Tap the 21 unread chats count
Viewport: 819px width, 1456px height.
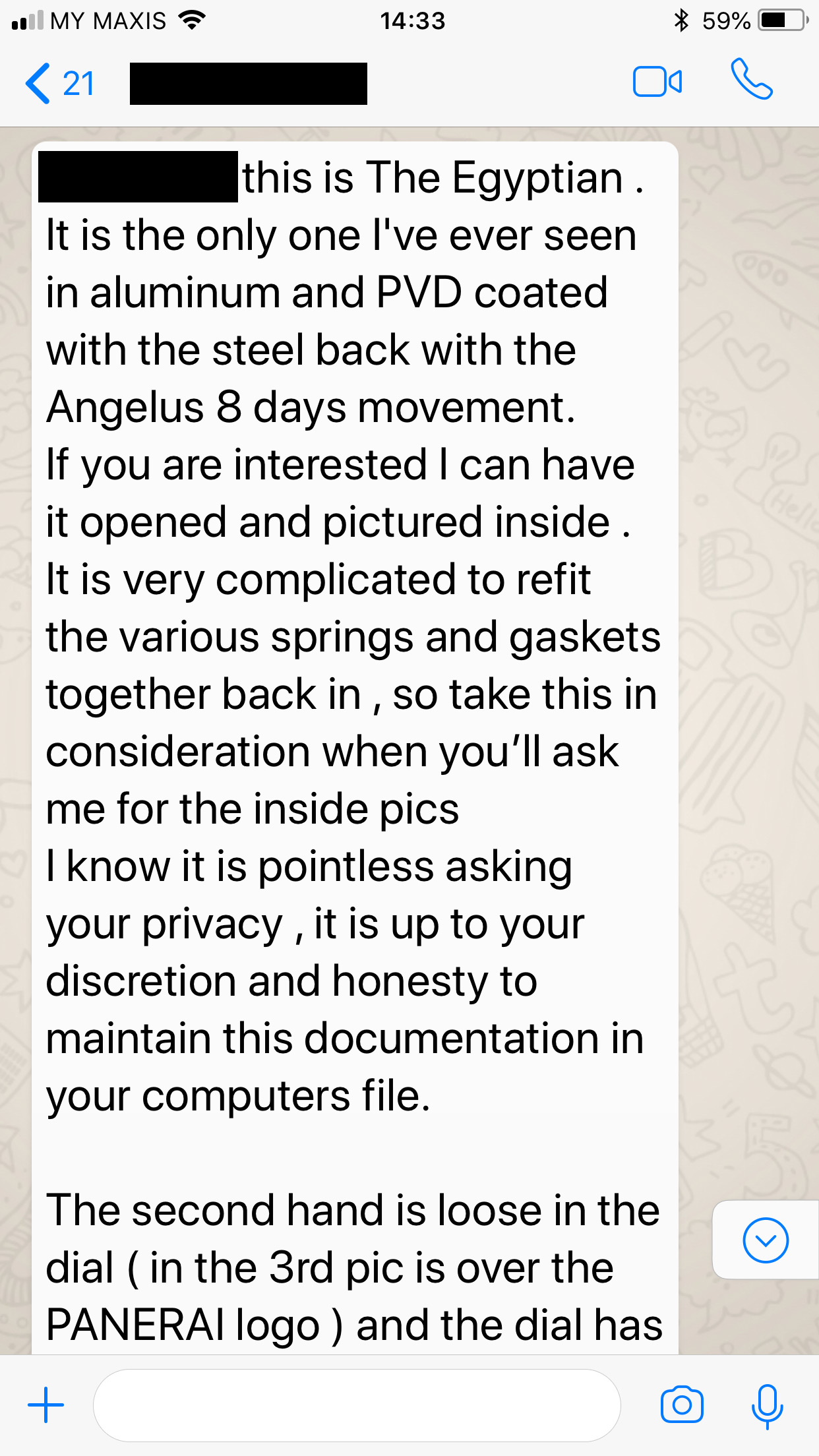point(78,84)
